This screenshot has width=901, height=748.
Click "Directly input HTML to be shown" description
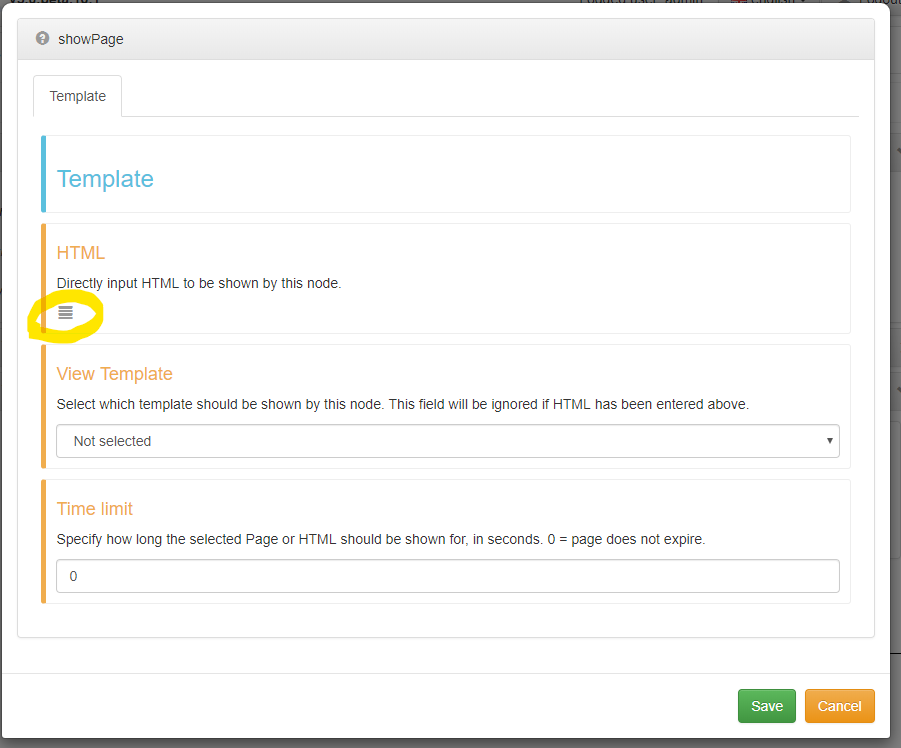[199, 283]
